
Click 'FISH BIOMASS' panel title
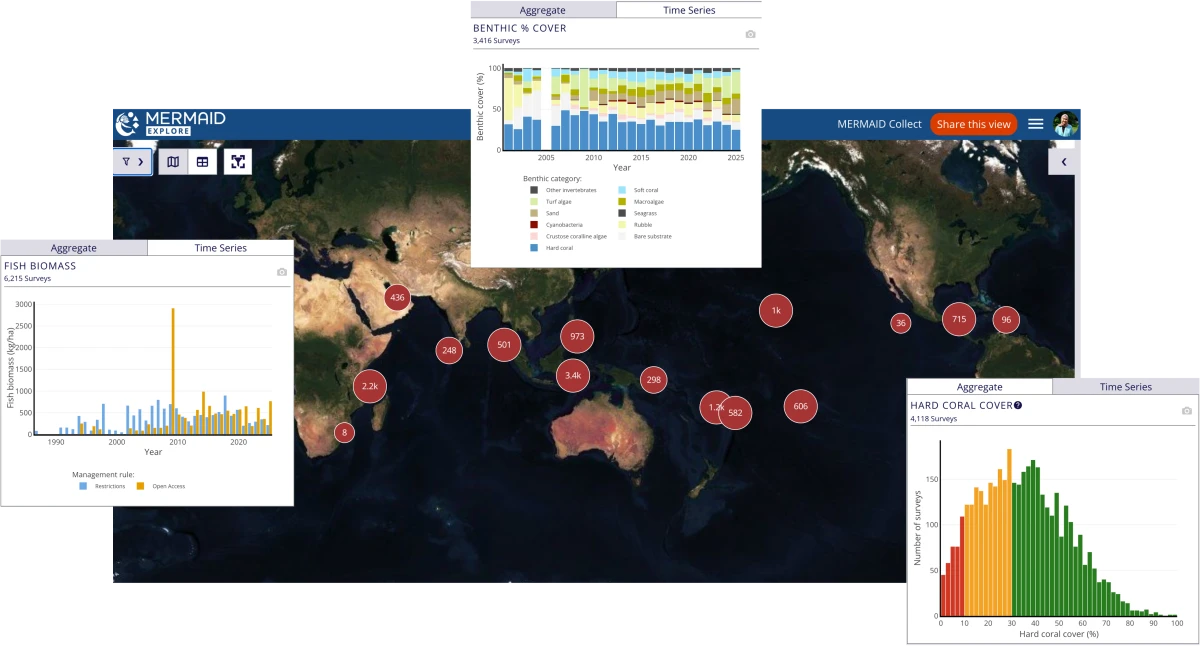point(40,266)
